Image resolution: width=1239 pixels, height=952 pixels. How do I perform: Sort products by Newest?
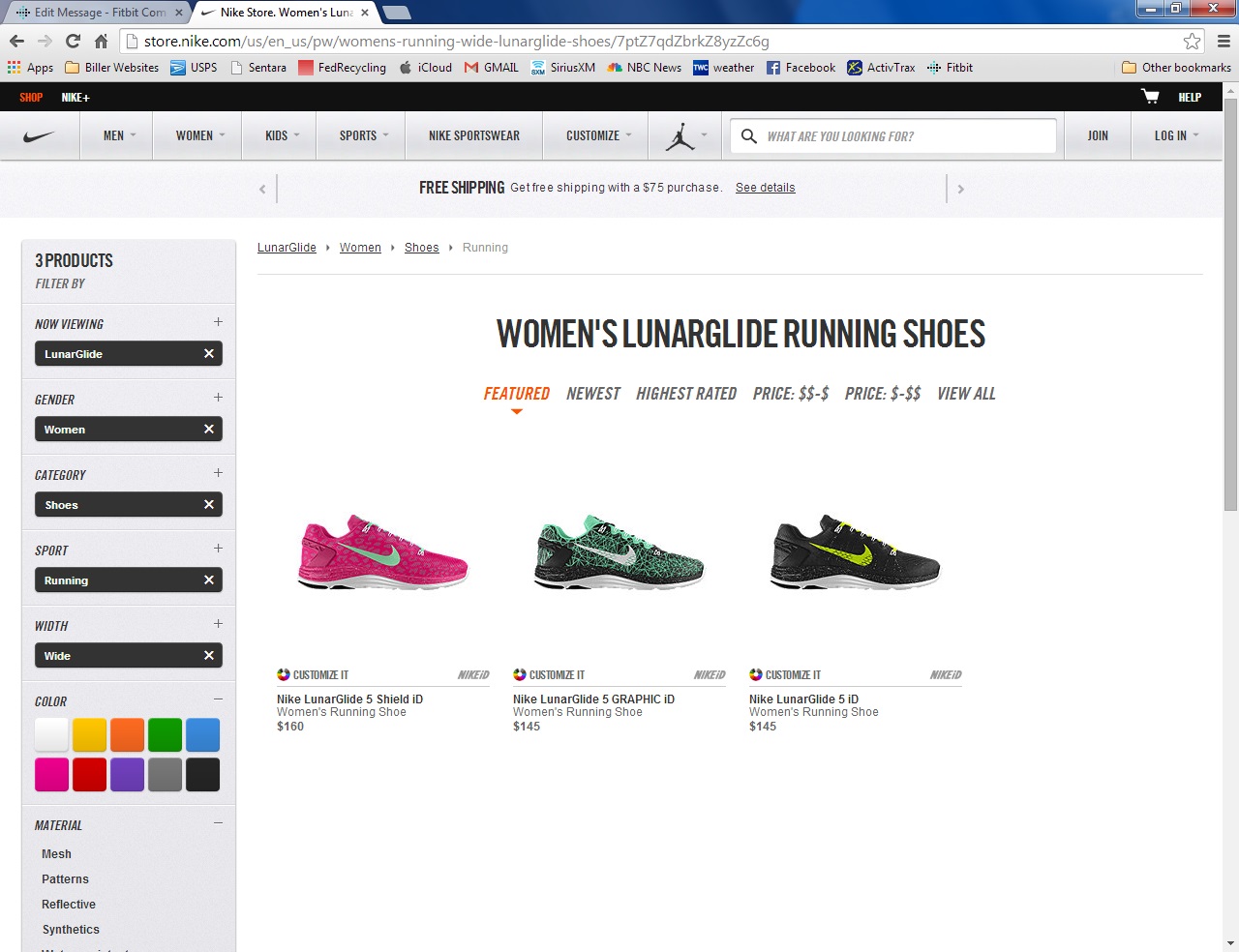[x=592, y=394]
